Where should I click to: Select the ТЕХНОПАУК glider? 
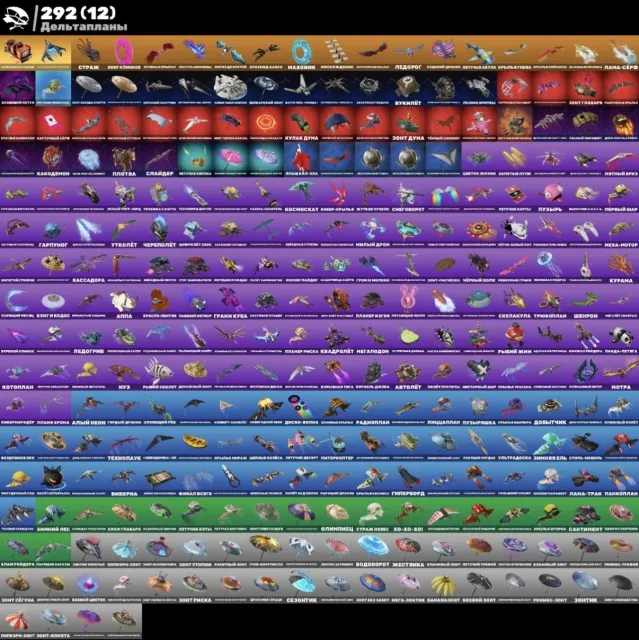pos(124,444)
